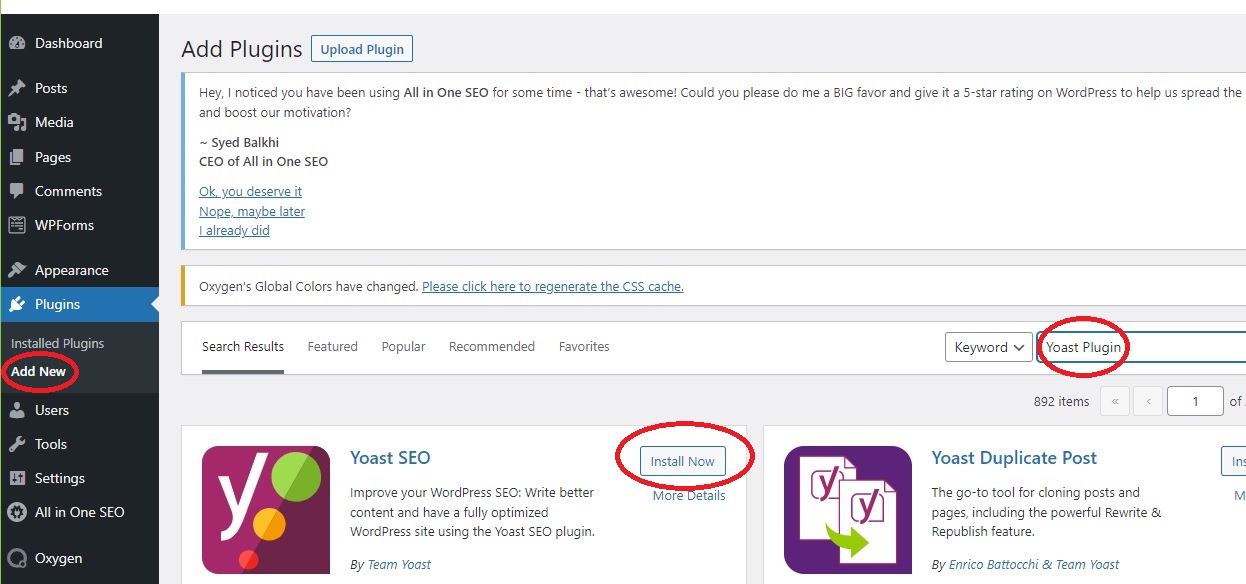The image size is (1246, 584).
Task: Switch to the Recommended tab
Action: [x=492, y=347]
